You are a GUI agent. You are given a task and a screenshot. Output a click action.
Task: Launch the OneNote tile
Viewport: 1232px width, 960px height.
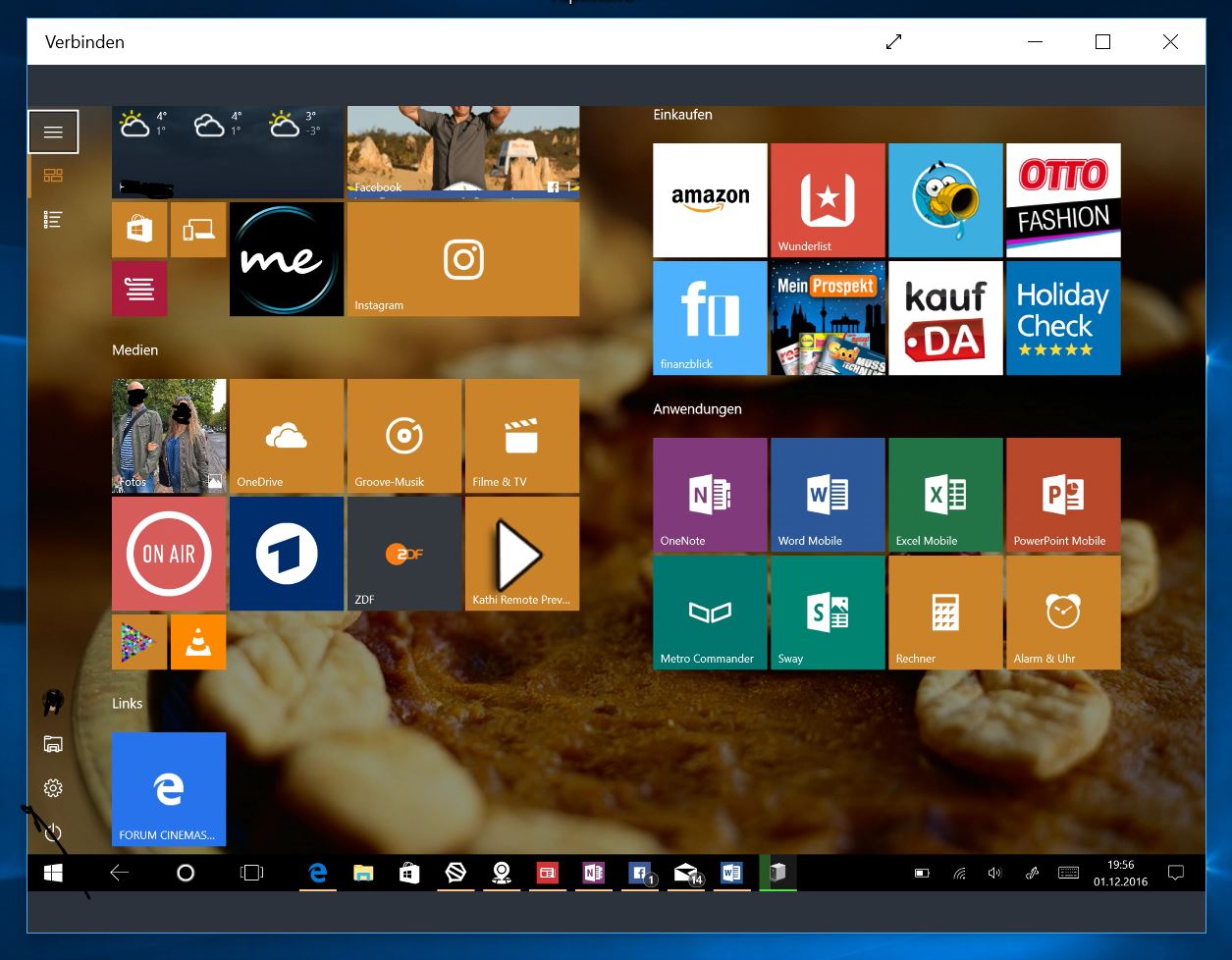click(x=710, y=495)
